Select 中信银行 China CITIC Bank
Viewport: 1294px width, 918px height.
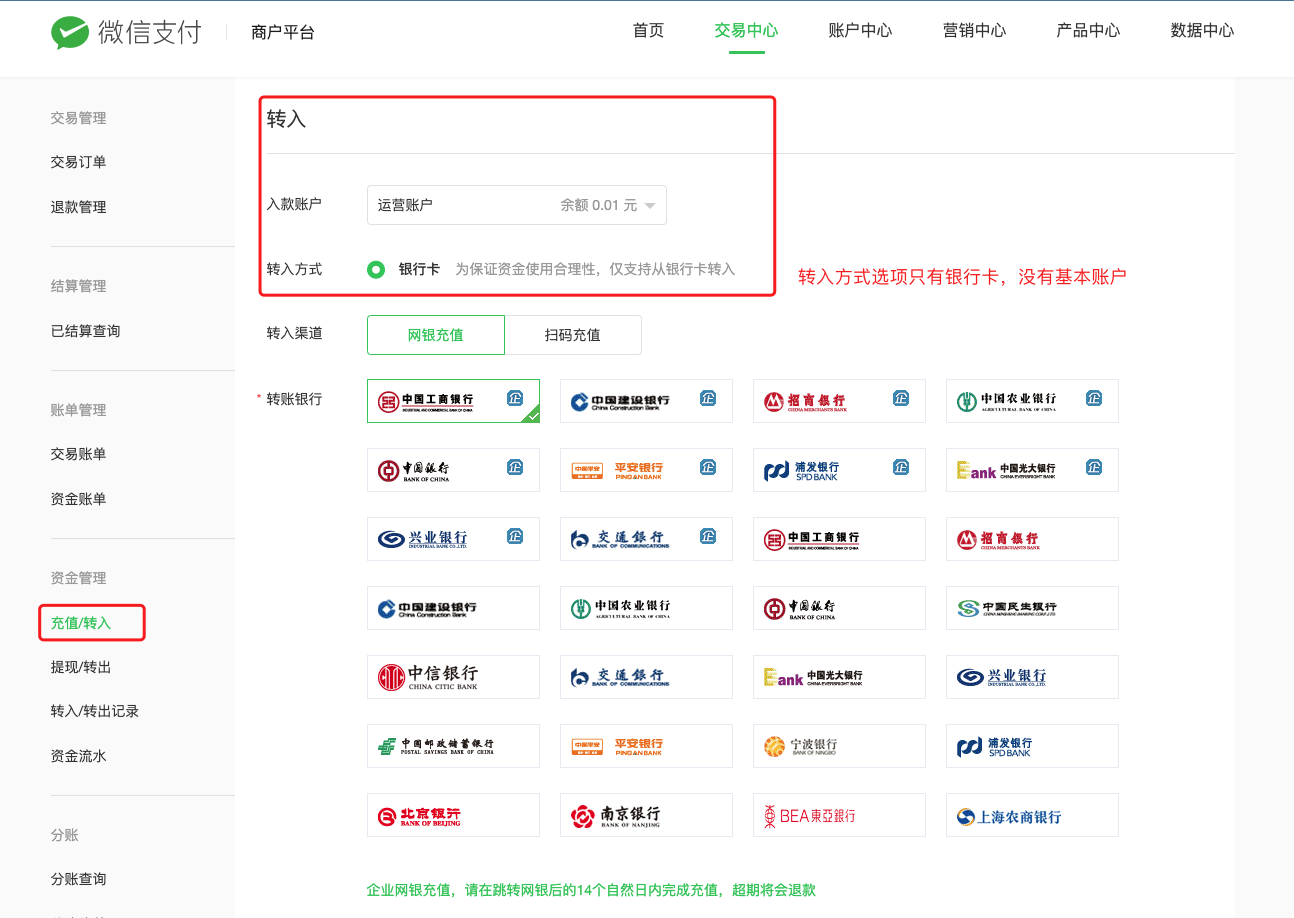pos(453,677)
